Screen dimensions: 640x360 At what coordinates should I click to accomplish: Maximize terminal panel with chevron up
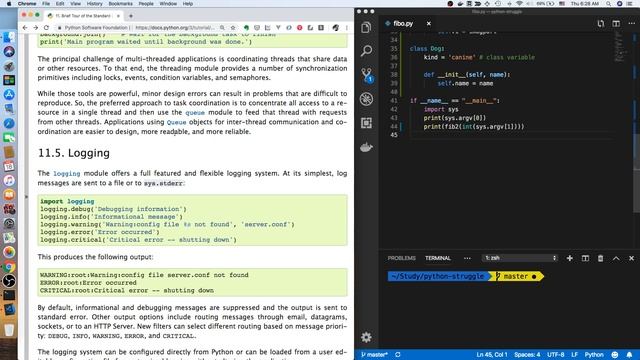point(616,258)
